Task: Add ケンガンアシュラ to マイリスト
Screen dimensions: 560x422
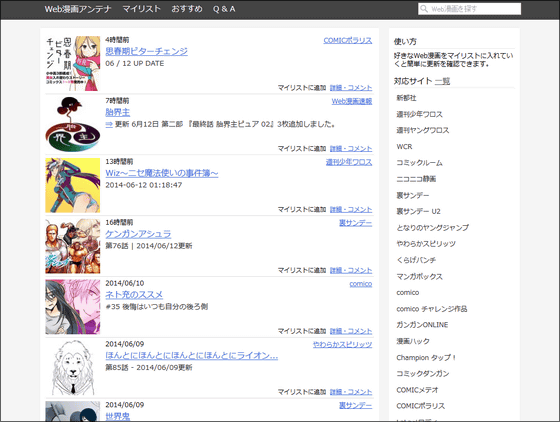Action: click(302, 270)
